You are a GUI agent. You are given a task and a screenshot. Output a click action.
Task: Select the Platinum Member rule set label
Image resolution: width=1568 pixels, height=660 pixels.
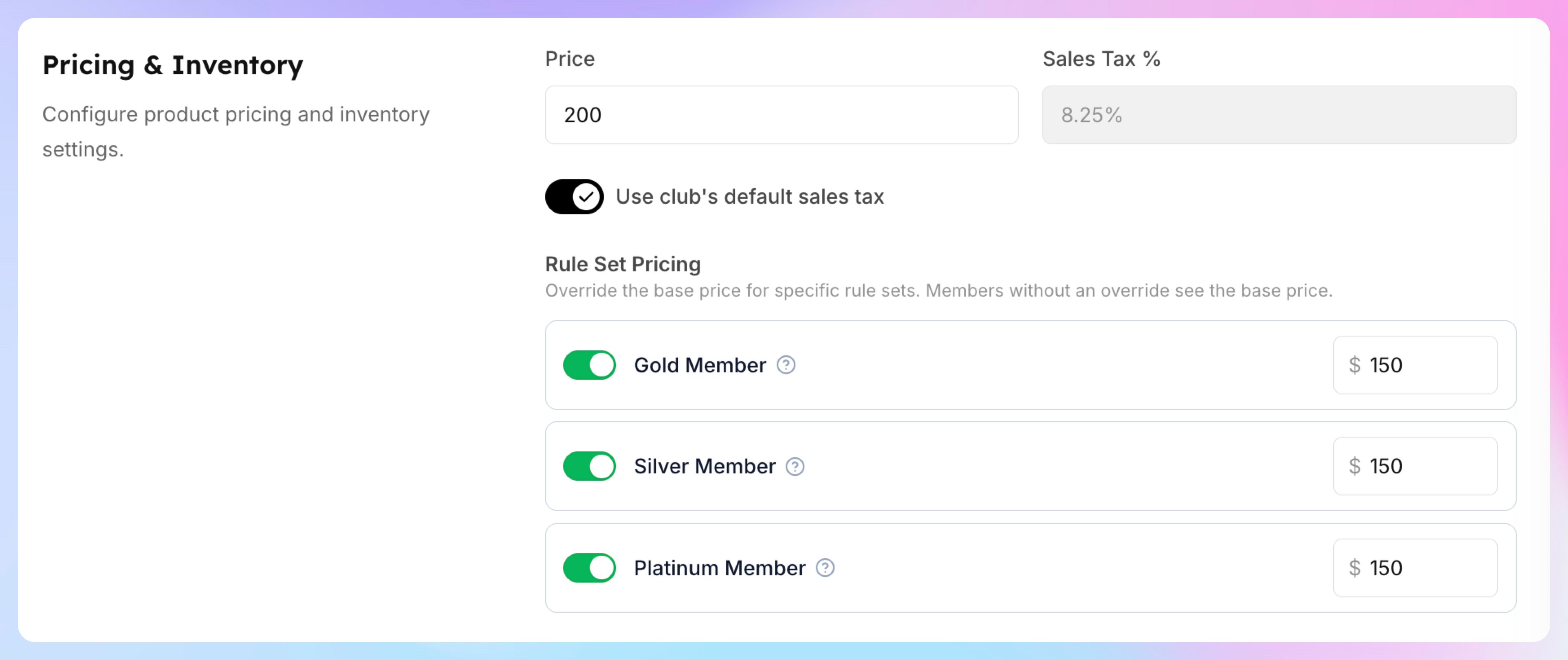pyautogui.click(x=720, y=568)
